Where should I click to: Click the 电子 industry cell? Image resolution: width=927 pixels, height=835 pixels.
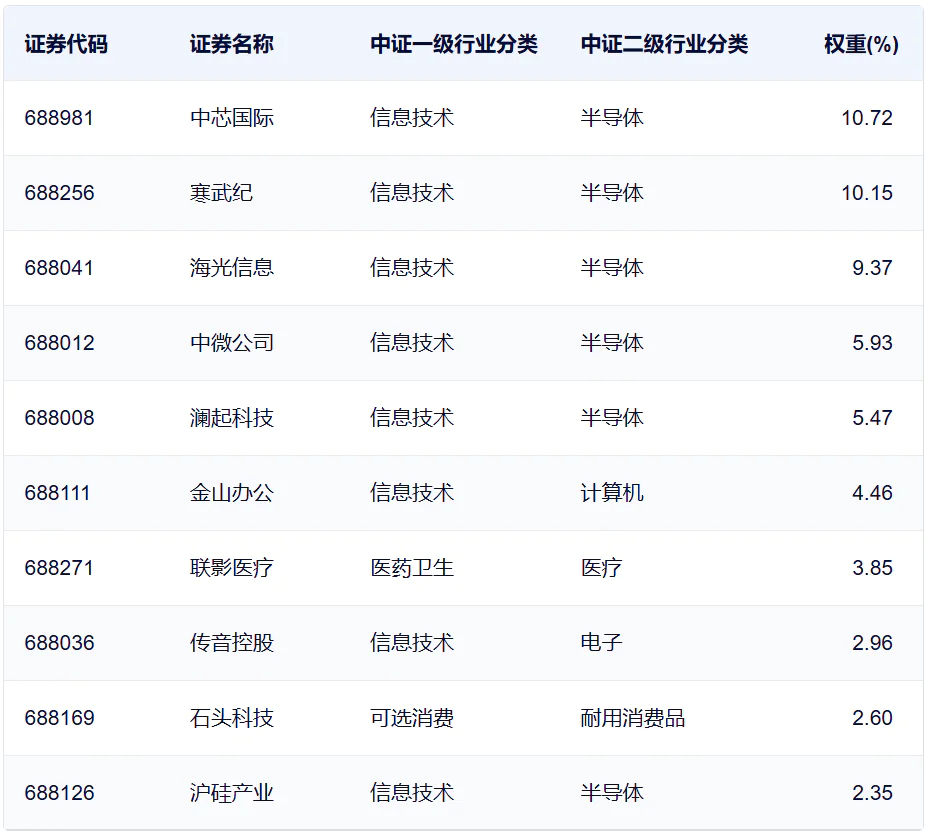[601, 643]
